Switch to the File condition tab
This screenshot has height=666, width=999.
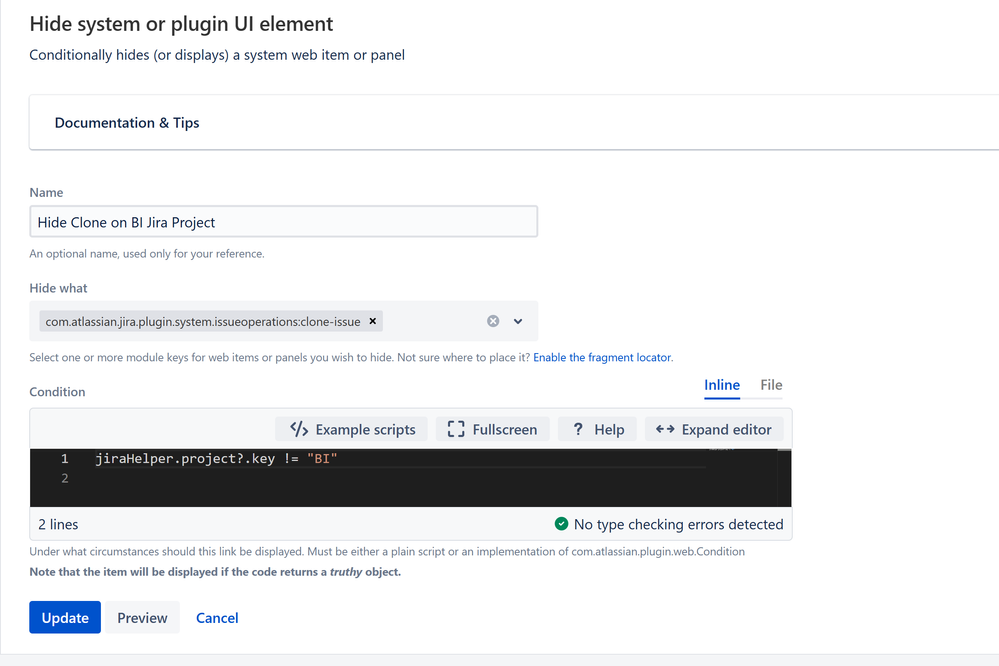pos(771,385)
